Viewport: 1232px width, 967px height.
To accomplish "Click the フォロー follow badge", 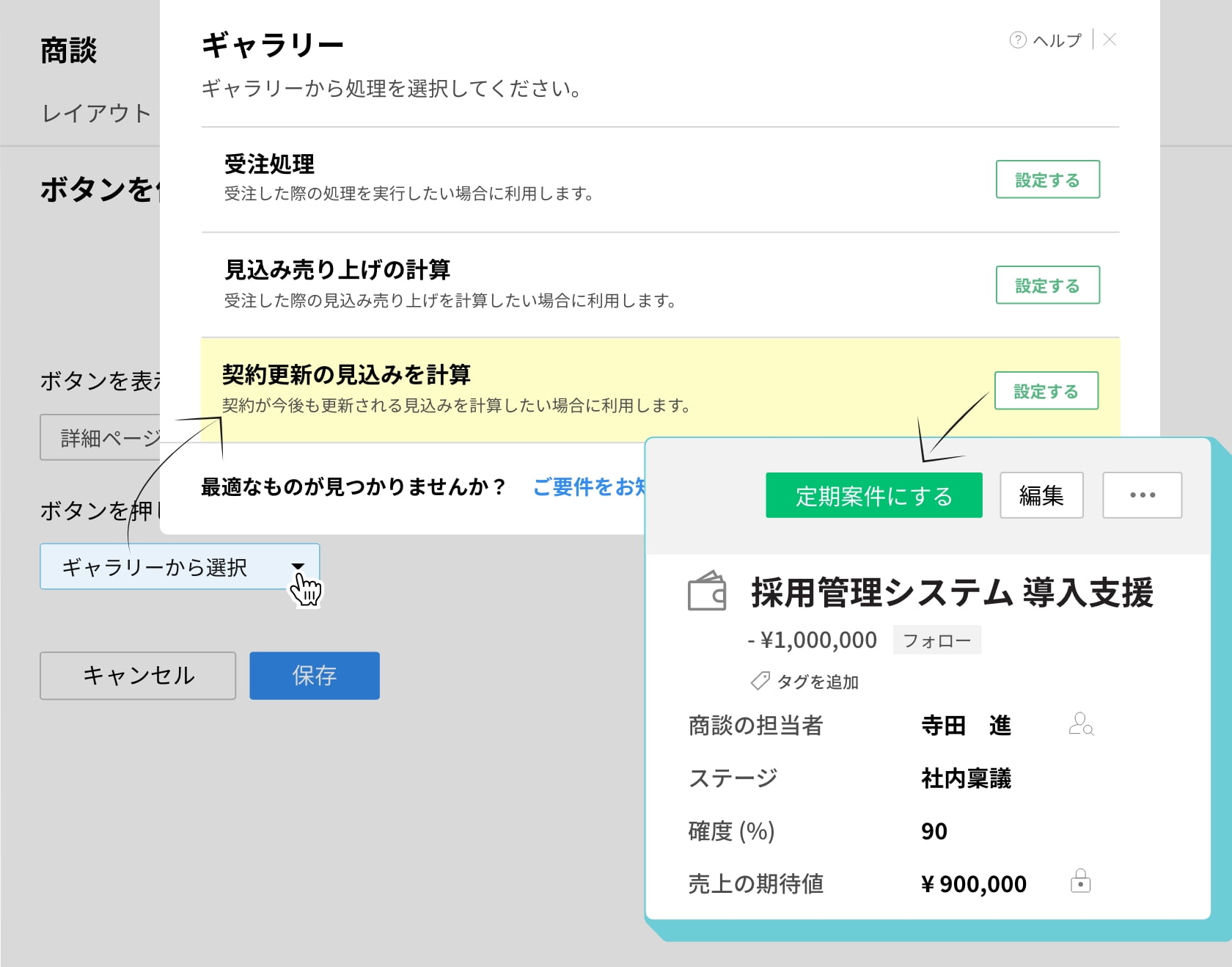I will 936,640.
